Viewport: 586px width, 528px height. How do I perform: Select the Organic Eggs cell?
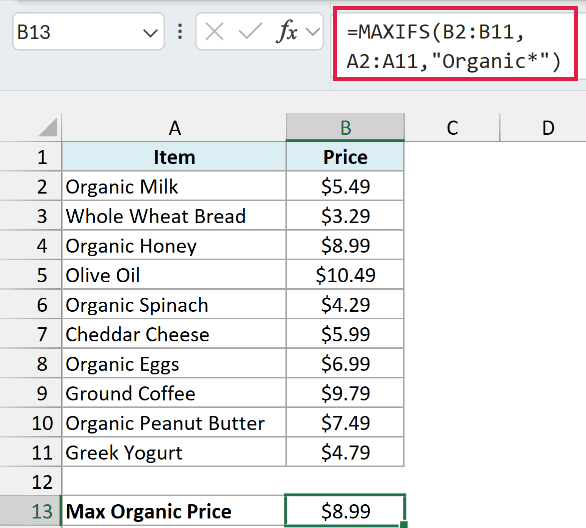(174, 363)
